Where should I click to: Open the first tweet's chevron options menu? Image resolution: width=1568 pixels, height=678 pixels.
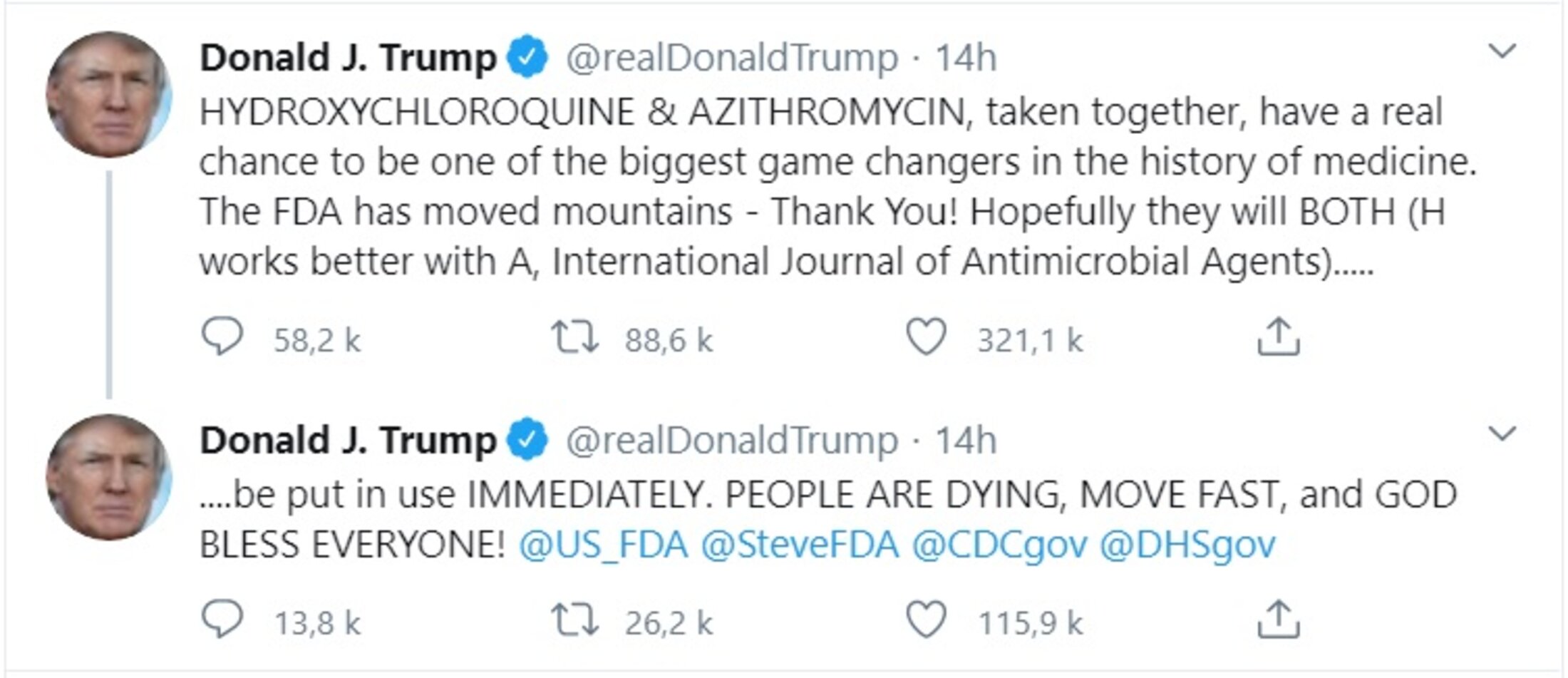pos(1503,51)
